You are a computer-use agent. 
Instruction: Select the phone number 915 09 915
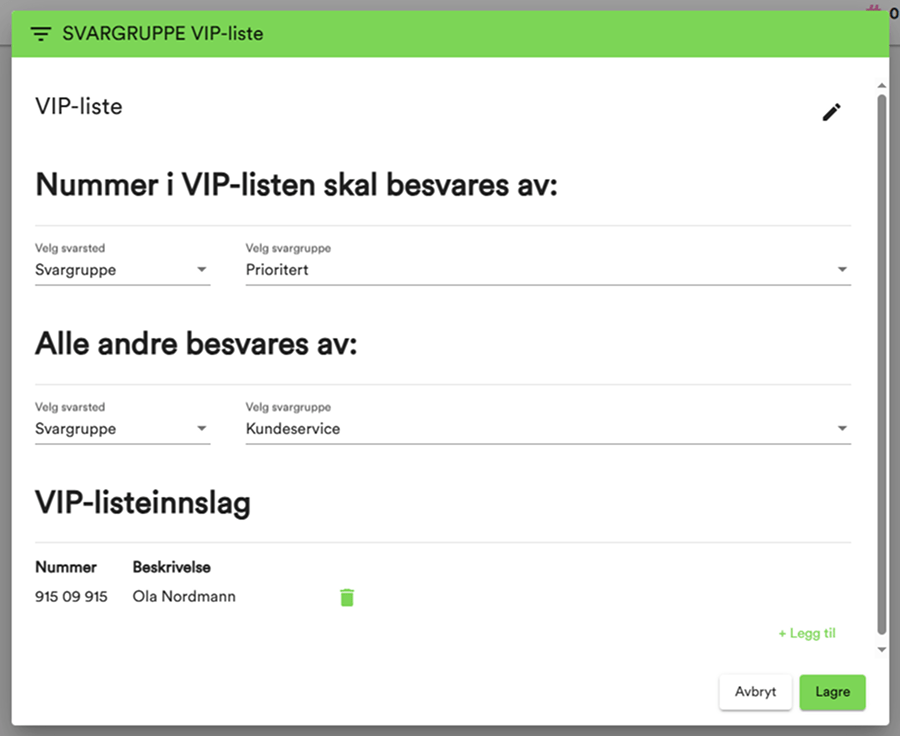[72, 596]
